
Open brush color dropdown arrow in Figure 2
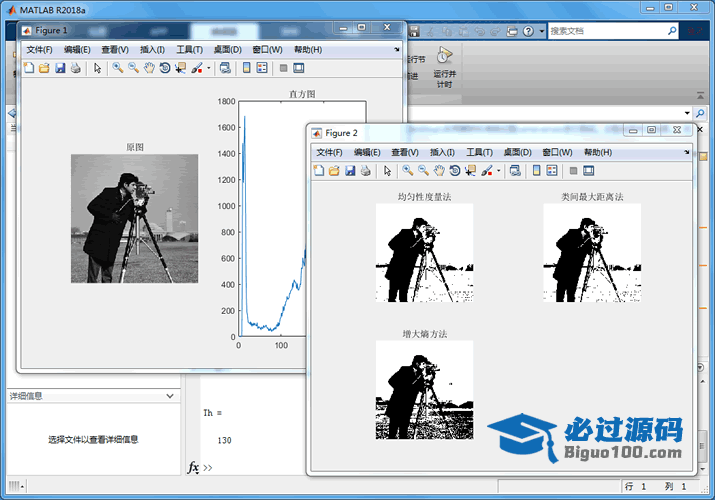498,170
